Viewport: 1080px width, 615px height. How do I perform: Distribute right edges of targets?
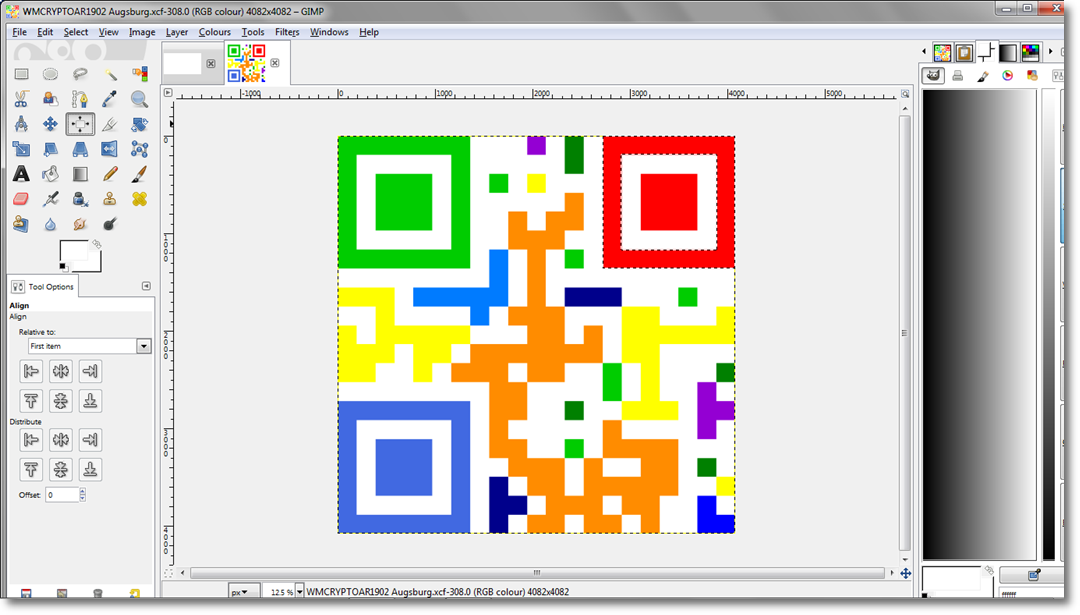90,439
